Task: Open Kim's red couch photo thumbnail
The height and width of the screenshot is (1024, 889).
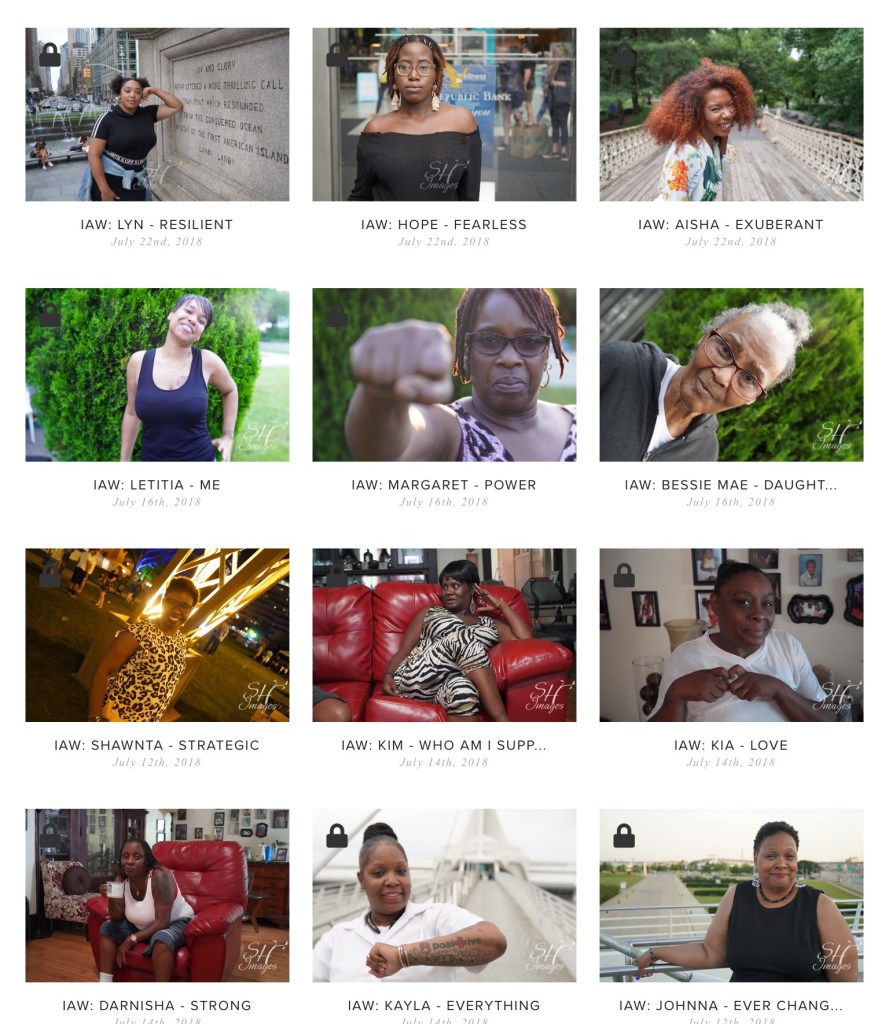Action: tap(444, 635)
